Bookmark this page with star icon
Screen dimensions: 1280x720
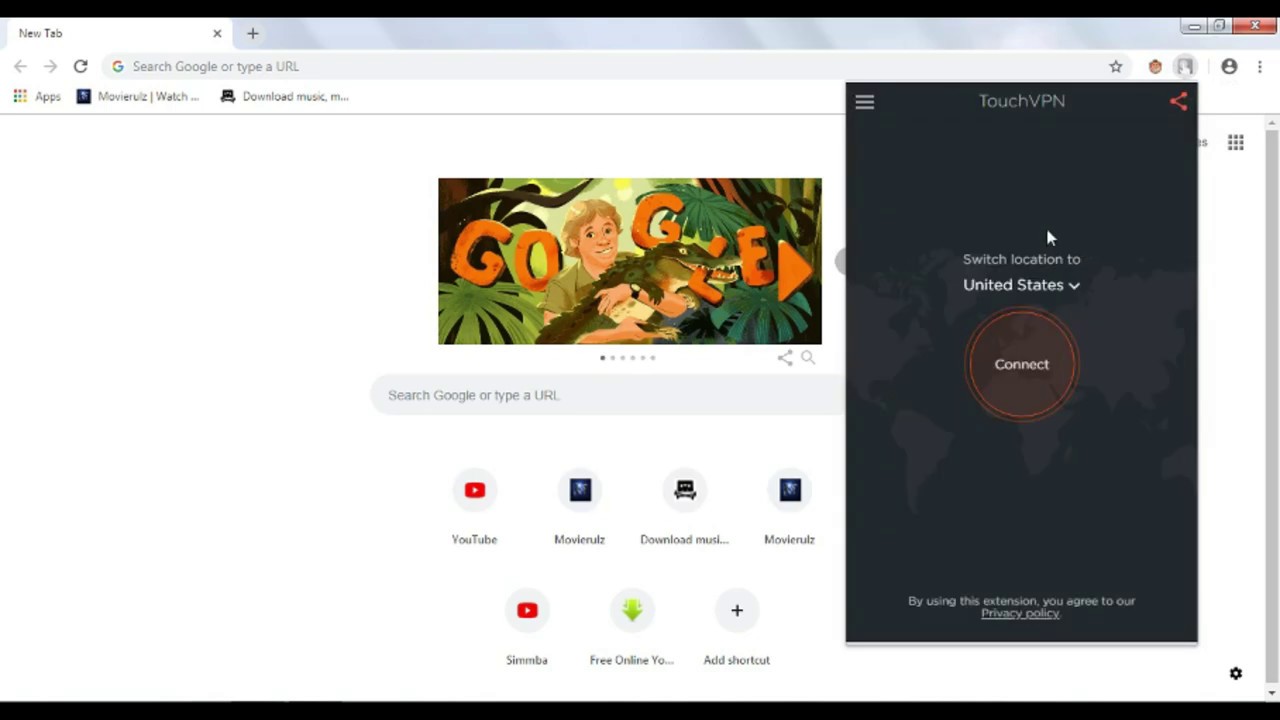[1116, 66]
